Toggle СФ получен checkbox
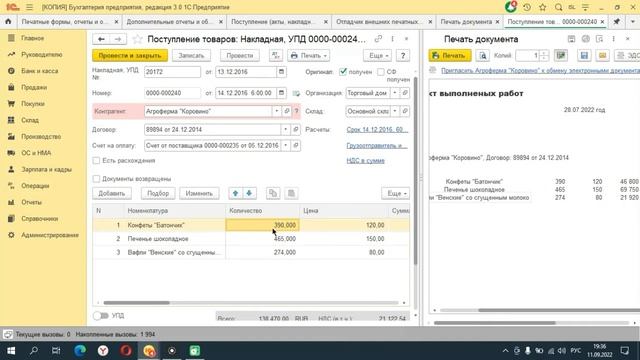Image resolution: width=640 pixels, height=360 pixels. tap(381, 72)
